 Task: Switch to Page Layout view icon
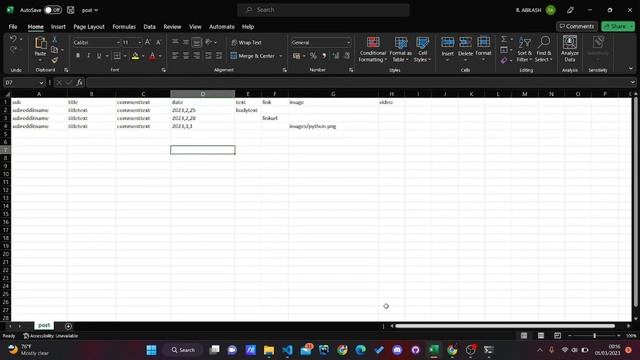coord(541,336)
